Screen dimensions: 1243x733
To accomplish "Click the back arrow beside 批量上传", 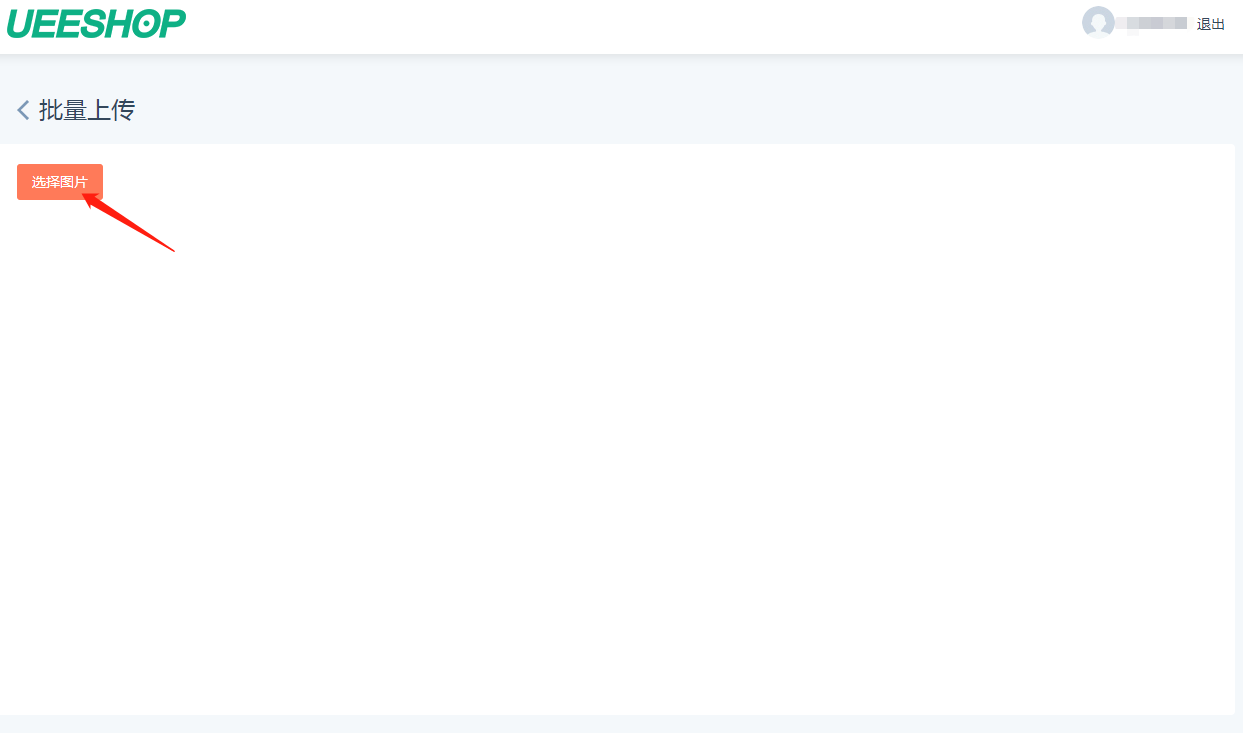I will click(23, 110).
